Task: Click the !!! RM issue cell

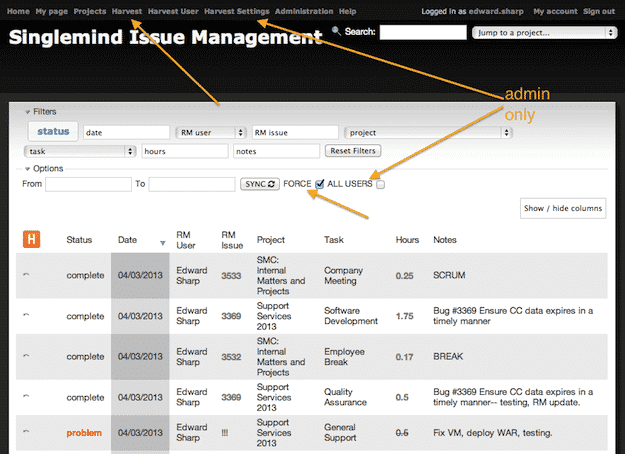Action: click(x=225, y=433)
